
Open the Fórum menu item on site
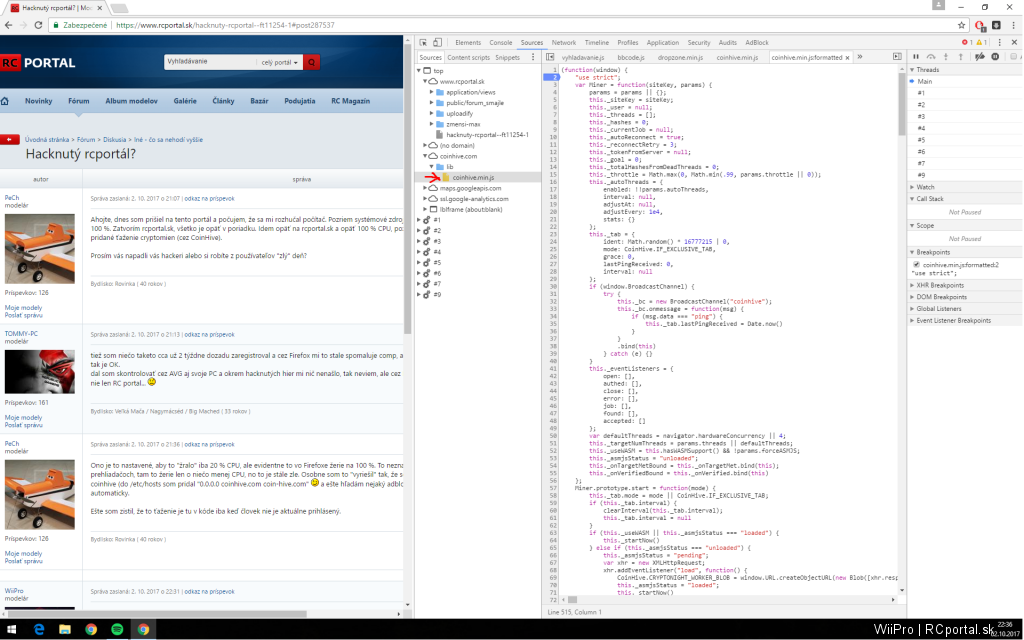[x=78, y=101]
